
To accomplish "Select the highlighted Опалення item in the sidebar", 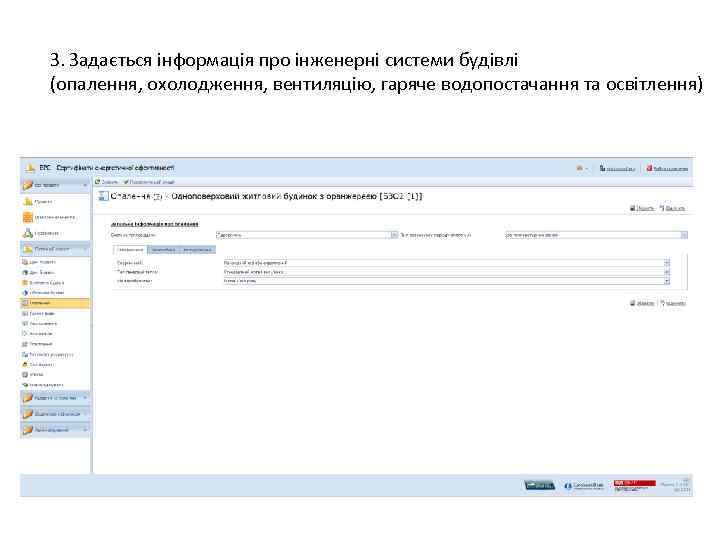I will pos(55,303).
